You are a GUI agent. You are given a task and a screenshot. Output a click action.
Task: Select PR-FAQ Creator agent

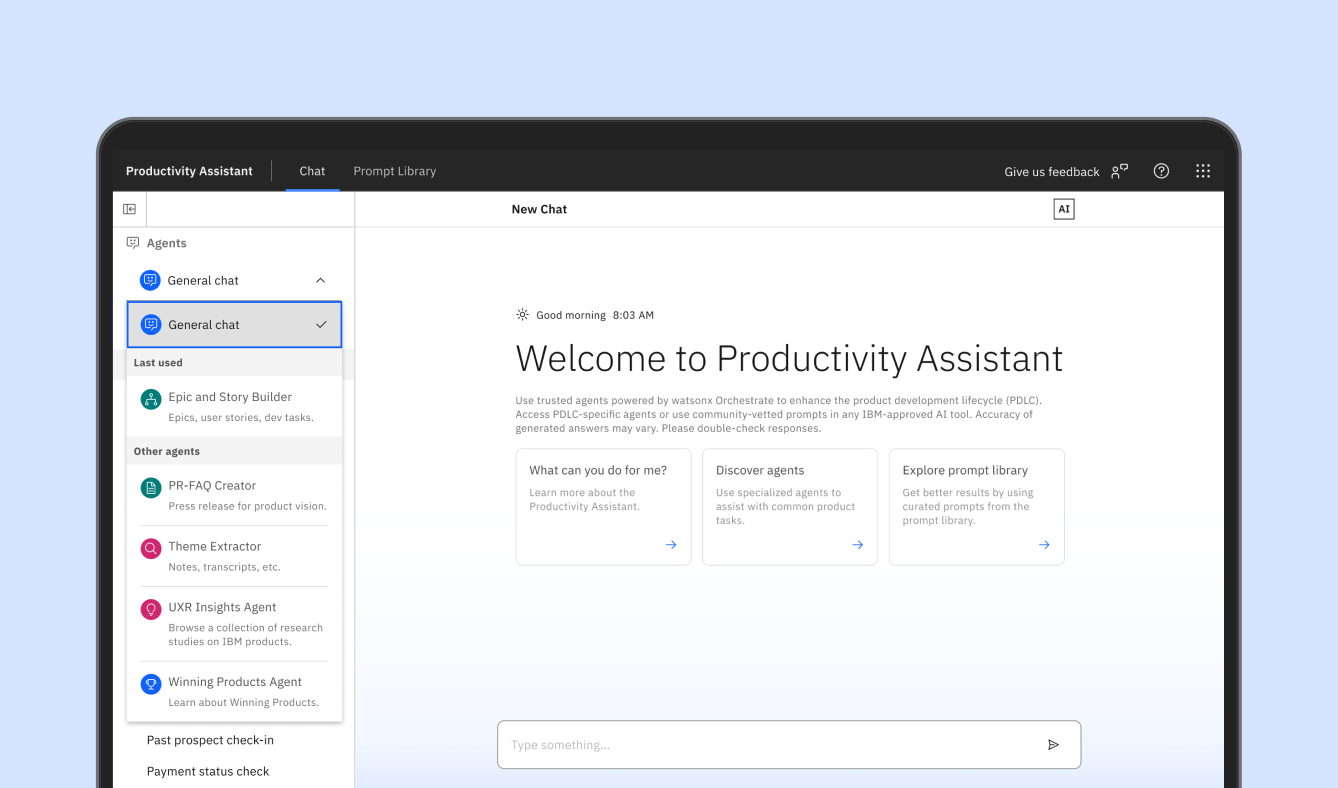point(235,495)
